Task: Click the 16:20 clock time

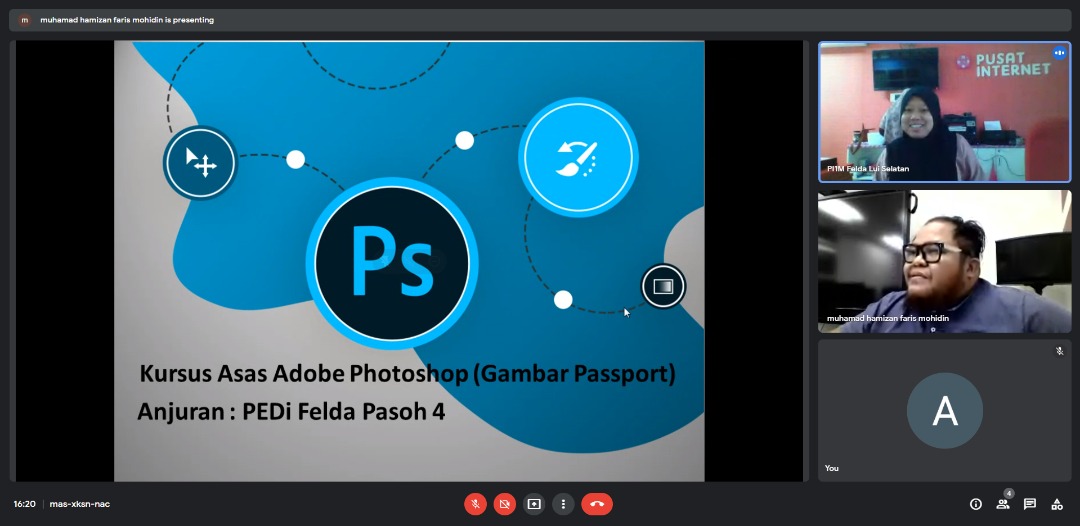Action: tap(24, 504)
